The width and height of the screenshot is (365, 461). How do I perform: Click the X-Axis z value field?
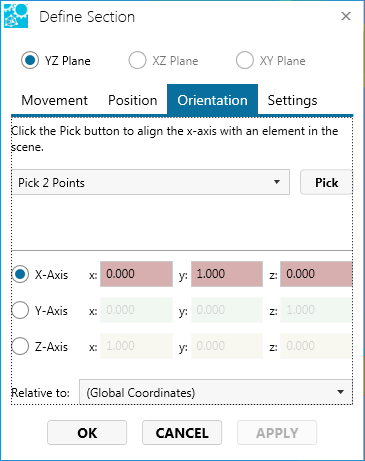tap(316, 274)
